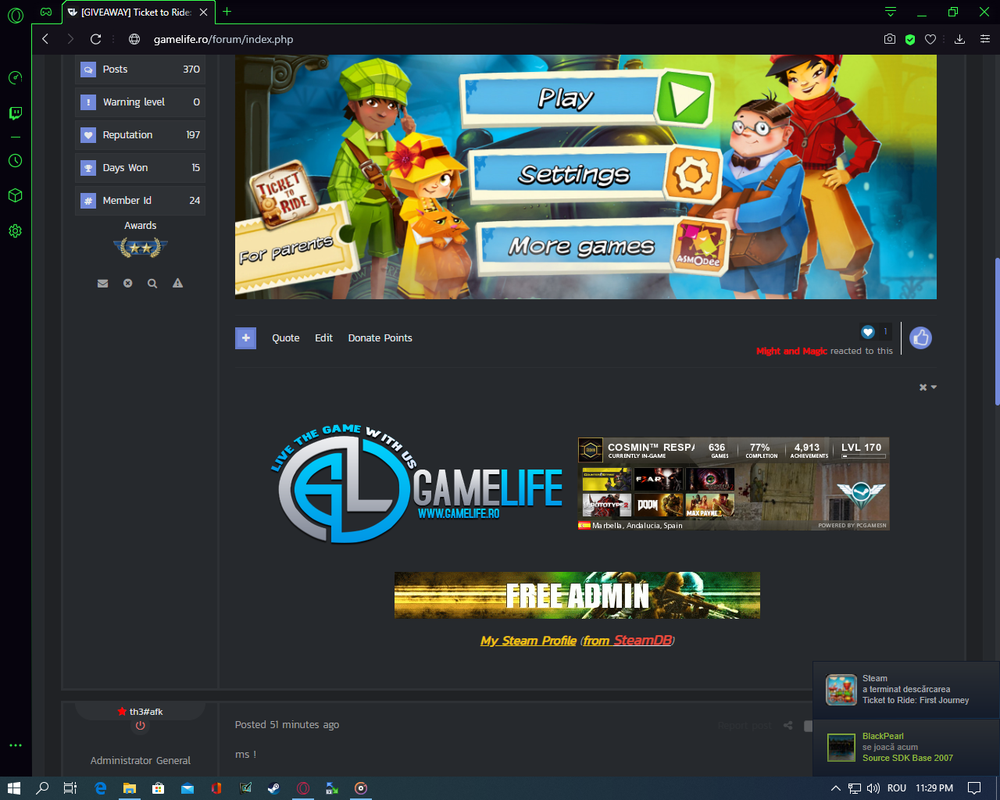Open the COSMIN Steam stats banner
The width and height of the screenshot is (1000, 800).
(733, 484)
